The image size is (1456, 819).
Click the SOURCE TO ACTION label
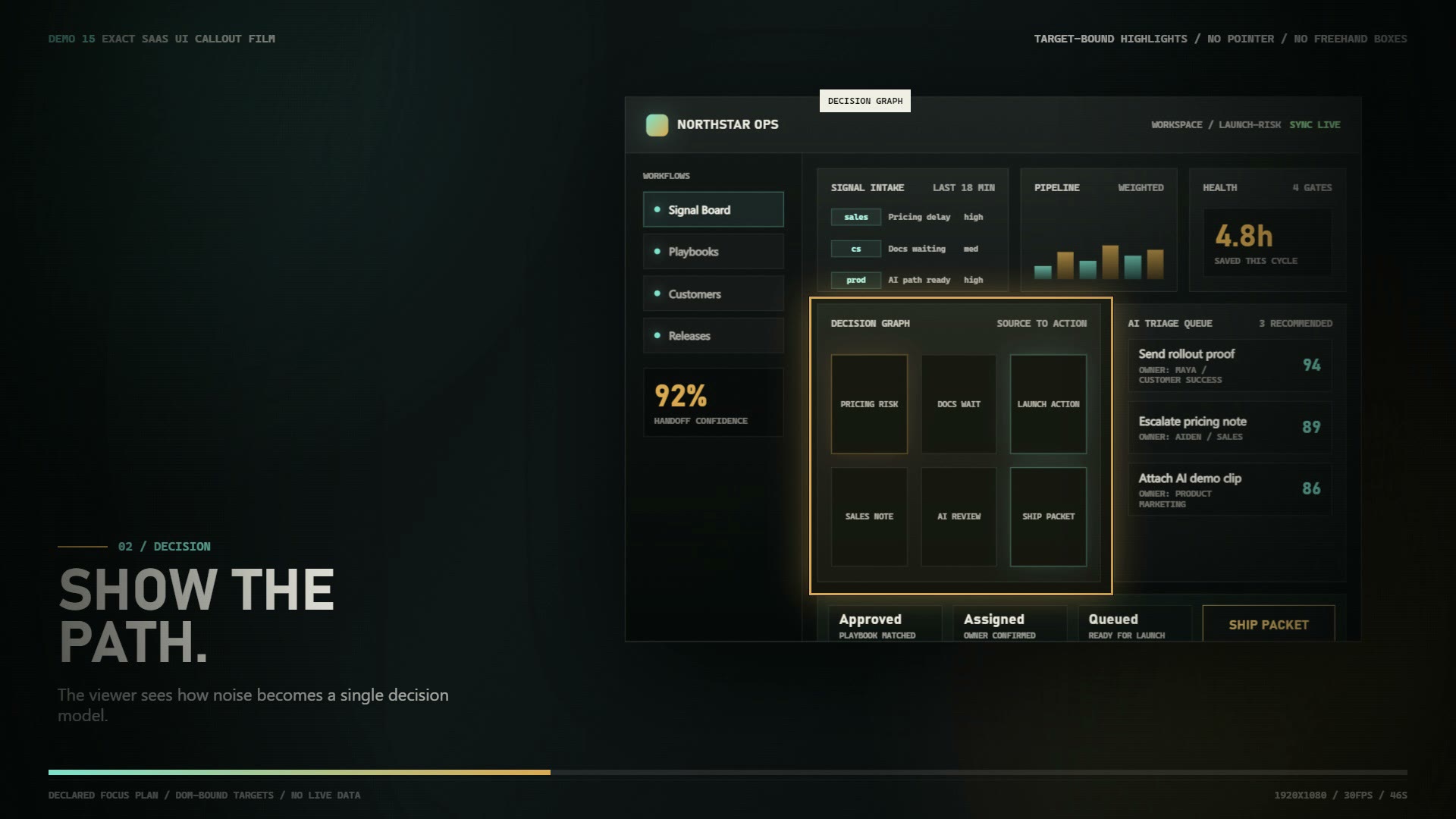1042,323
